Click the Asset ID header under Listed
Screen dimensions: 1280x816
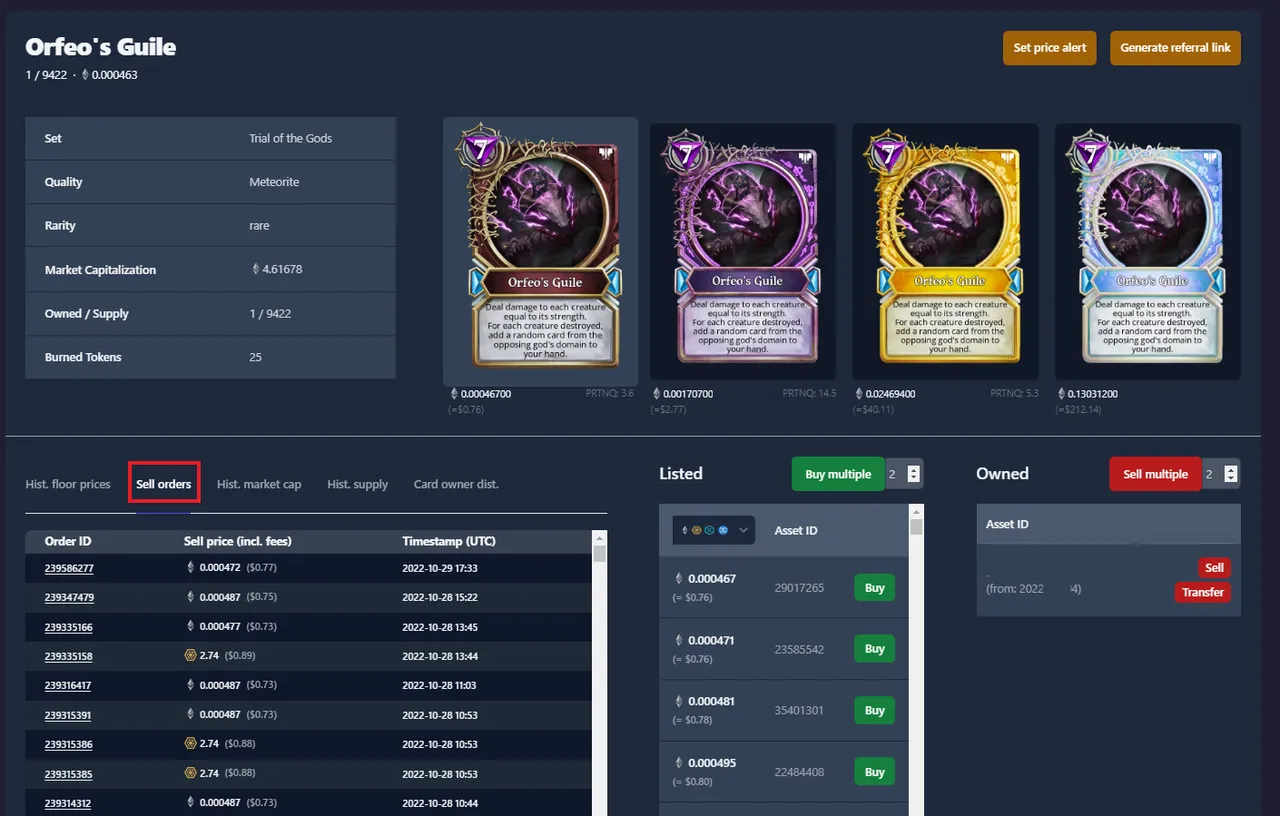coord(796,530)
